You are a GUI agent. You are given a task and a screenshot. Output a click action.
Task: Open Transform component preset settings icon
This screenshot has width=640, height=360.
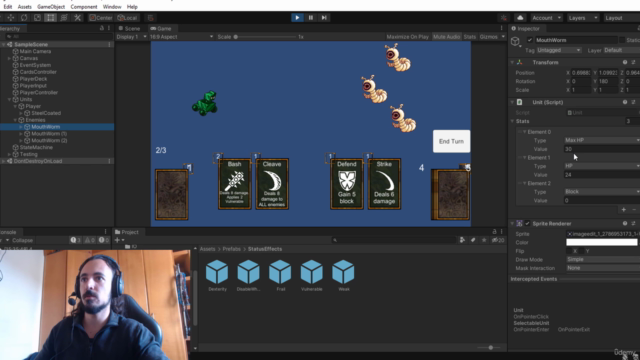pyautogui.click(x=633, y=62)
